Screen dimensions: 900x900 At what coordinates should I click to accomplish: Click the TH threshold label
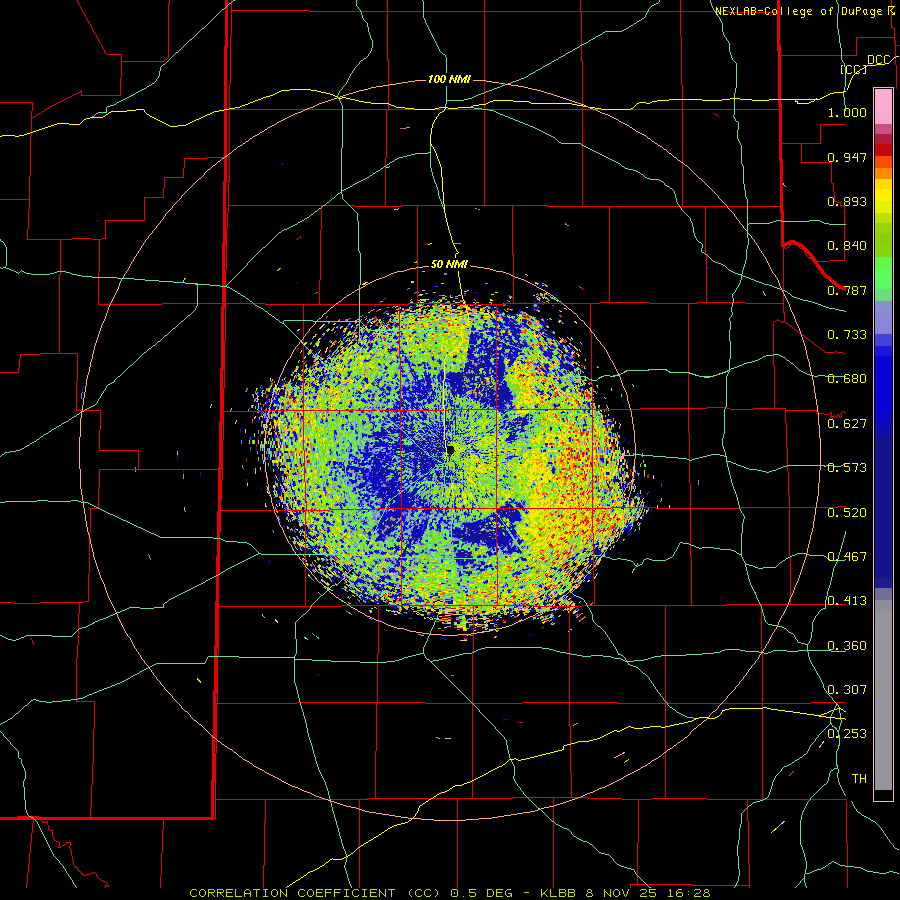point(859,779)
